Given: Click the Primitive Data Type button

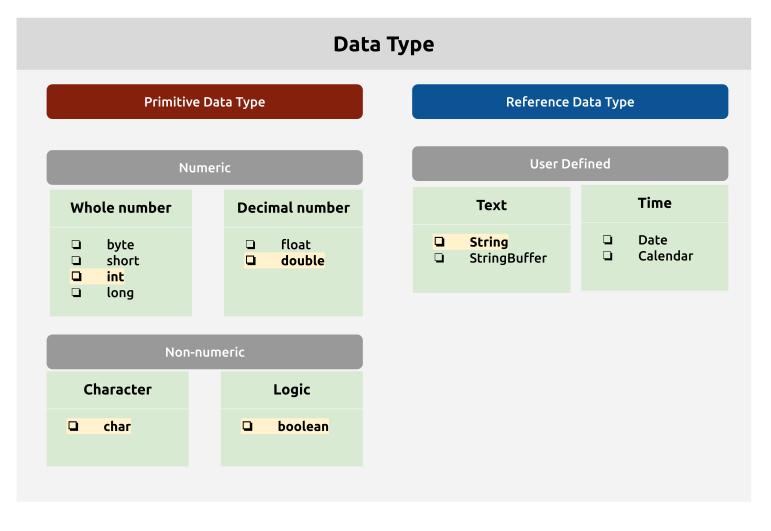Looking at the screenshot, I should coord(204,102).
